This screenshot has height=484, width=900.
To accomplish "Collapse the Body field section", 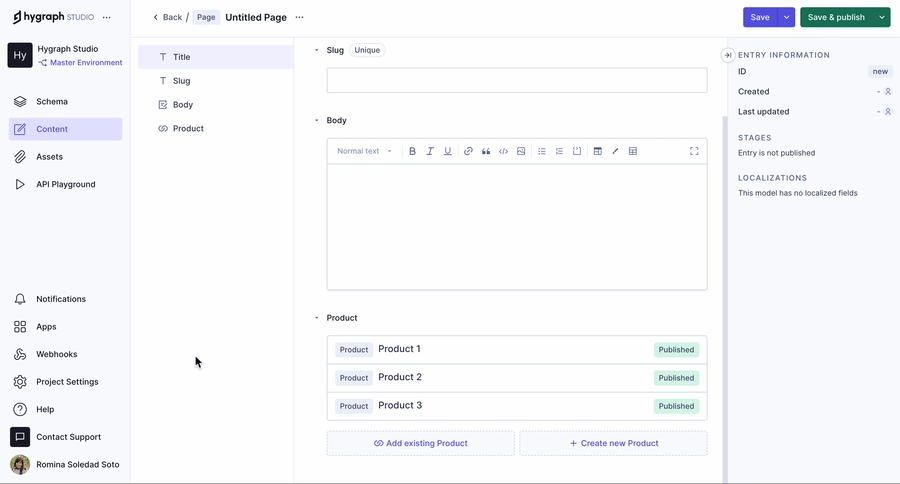I will [317, 120].
